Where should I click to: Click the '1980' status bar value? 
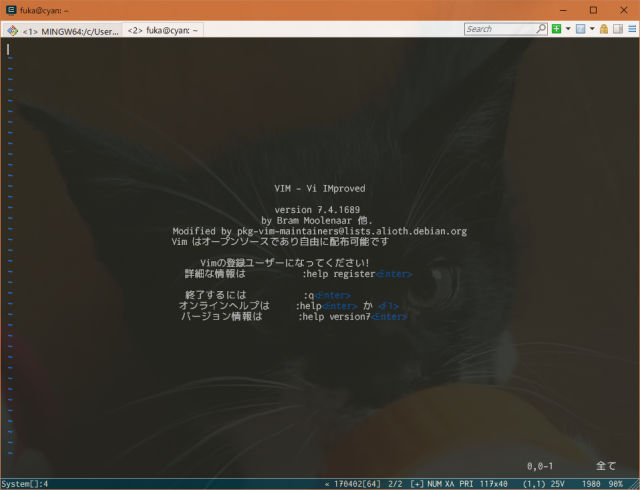[x=591, y=484]
